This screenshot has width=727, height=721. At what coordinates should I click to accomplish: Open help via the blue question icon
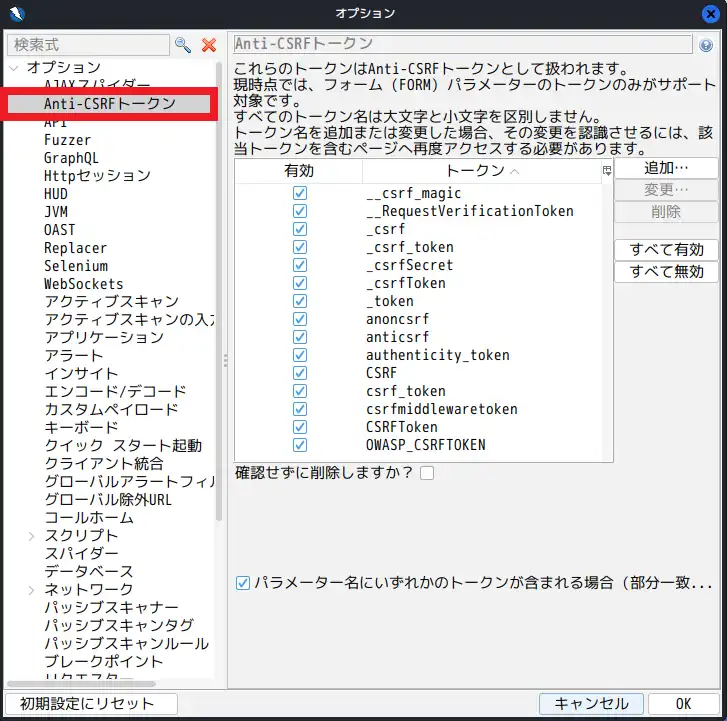coord(706,45)
